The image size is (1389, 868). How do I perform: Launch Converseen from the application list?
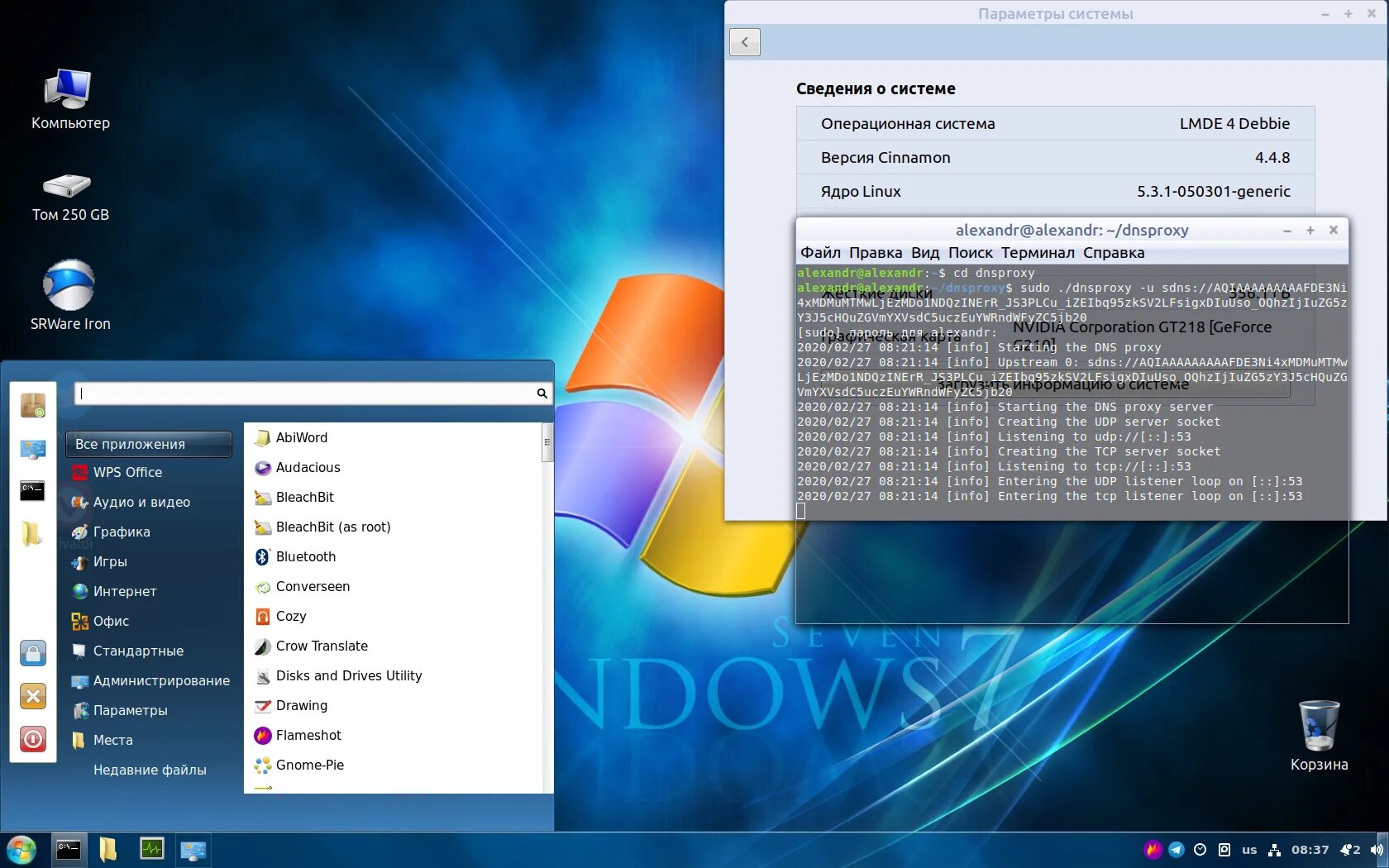(x=394, y=586)
